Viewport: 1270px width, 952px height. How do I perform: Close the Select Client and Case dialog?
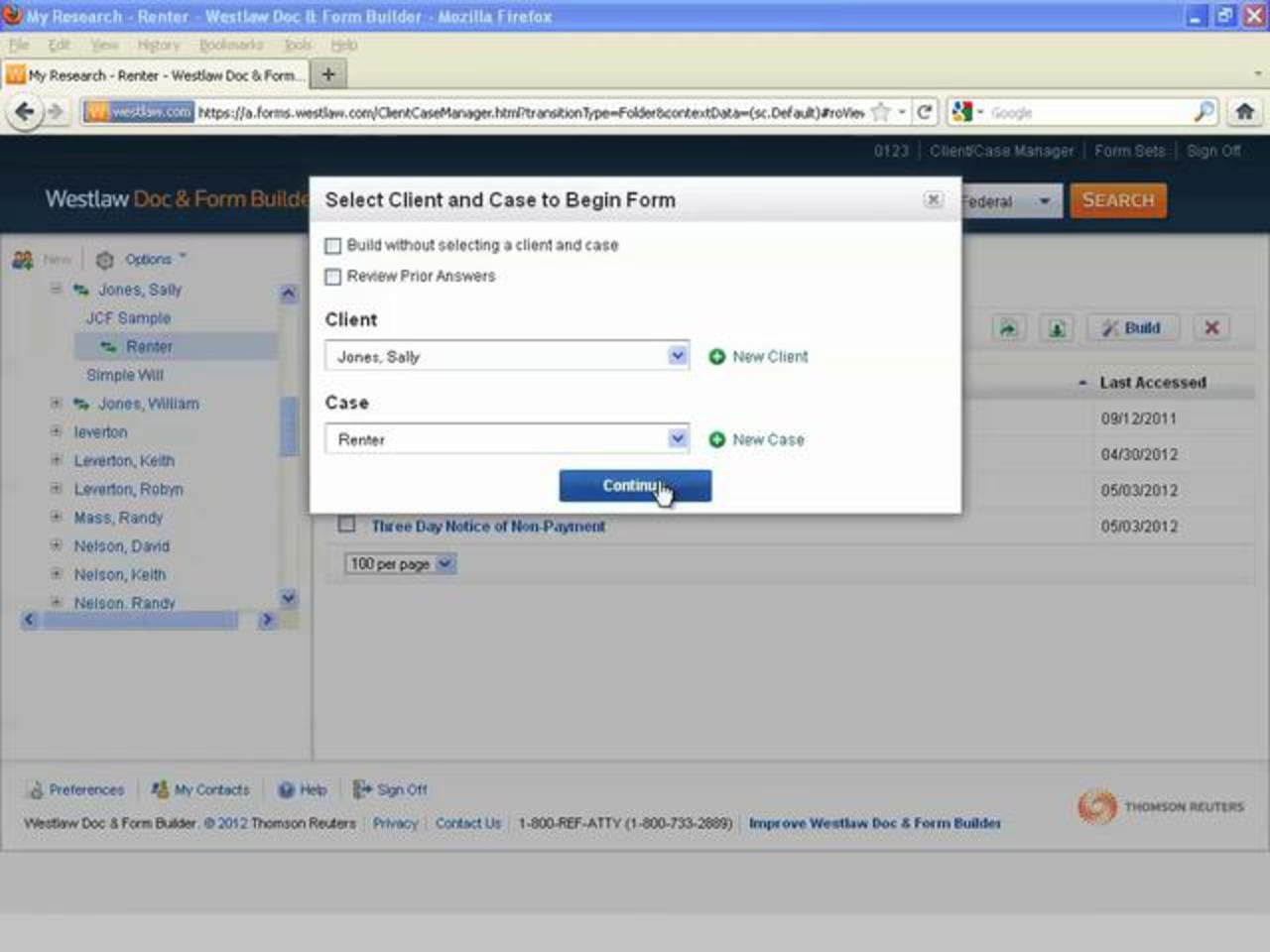pos(933,199)
